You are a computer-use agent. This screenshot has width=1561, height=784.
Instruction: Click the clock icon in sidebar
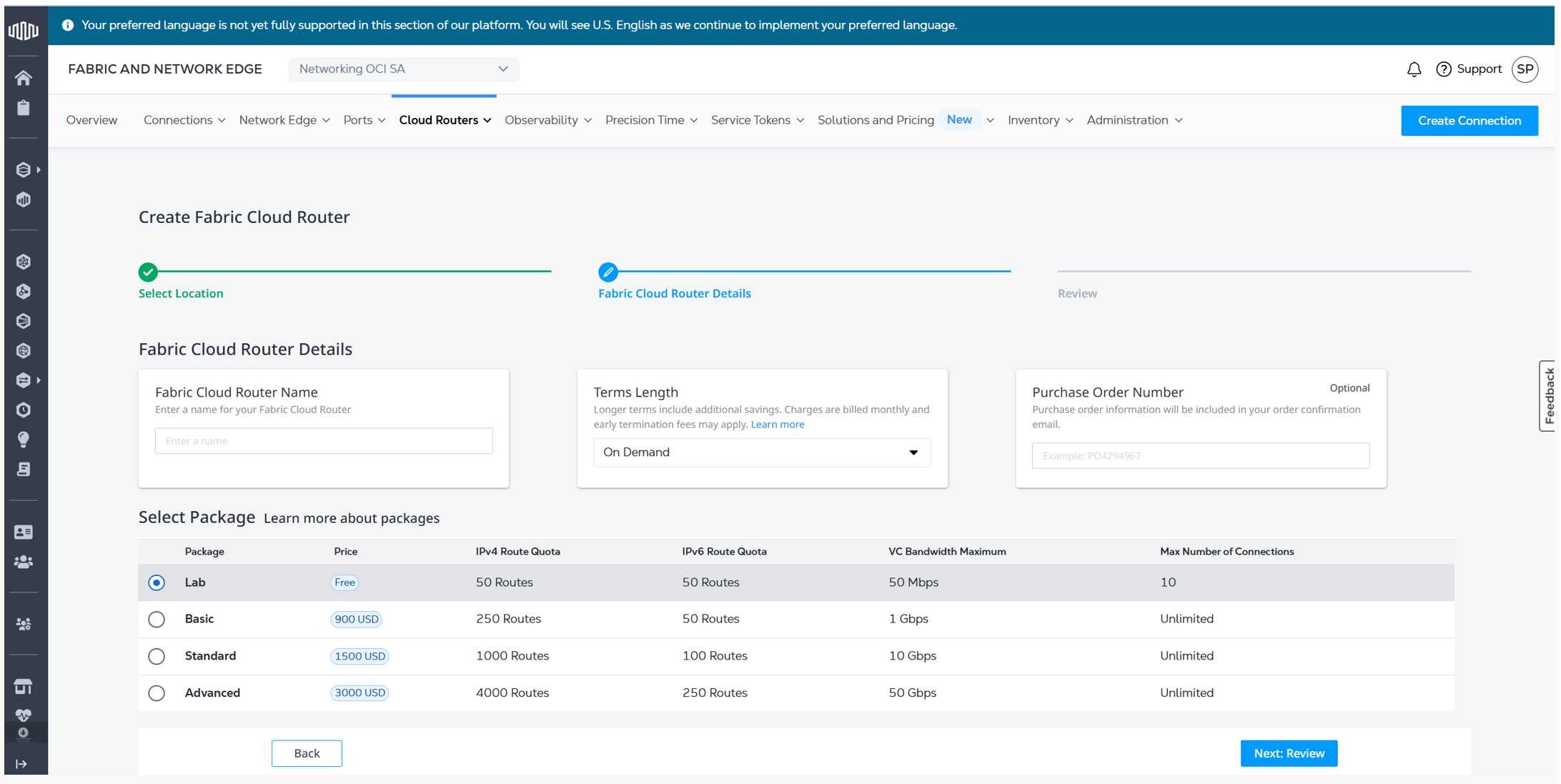pos(24,410)
